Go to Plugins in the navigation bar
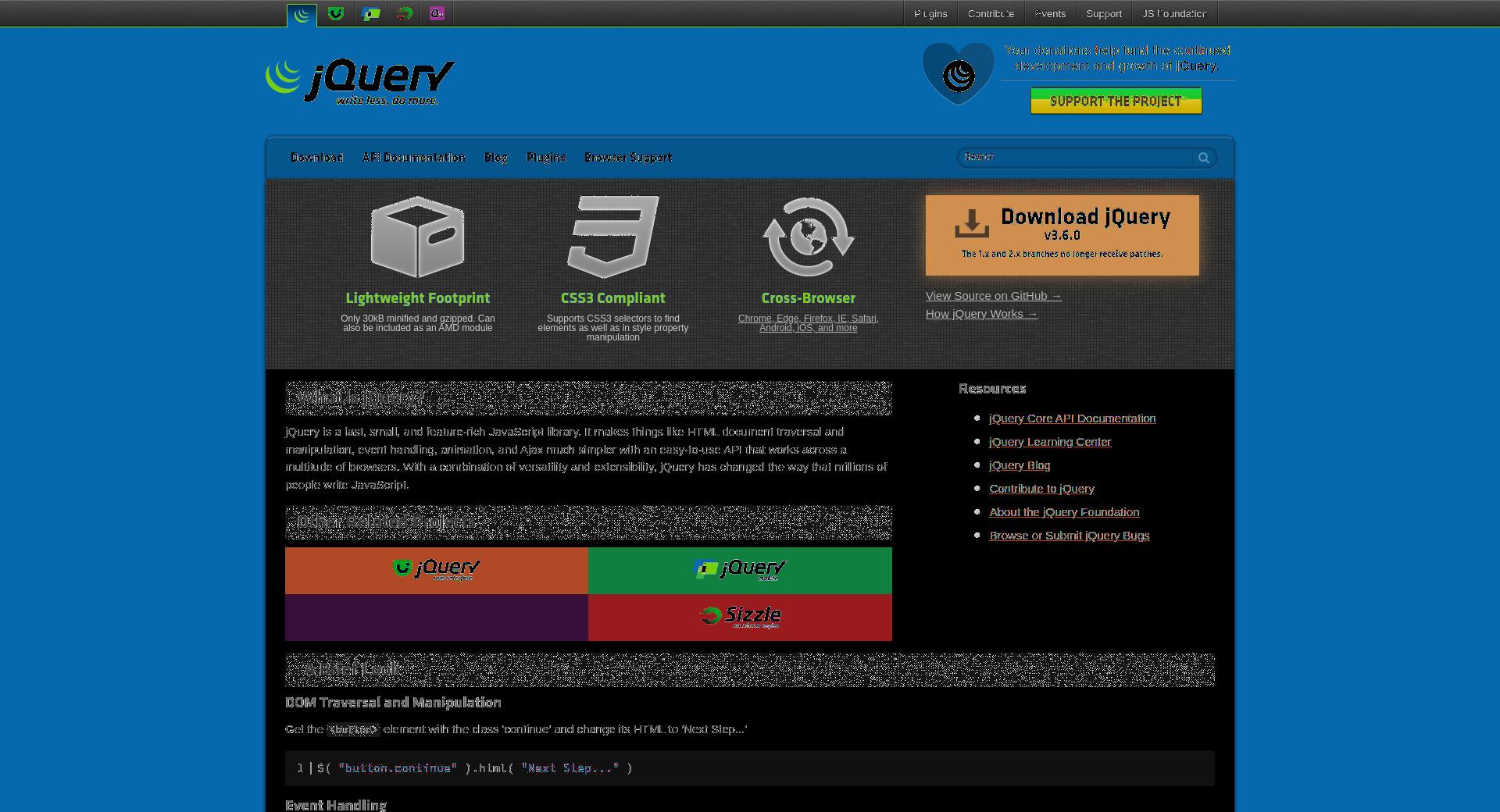 [545, 158]
